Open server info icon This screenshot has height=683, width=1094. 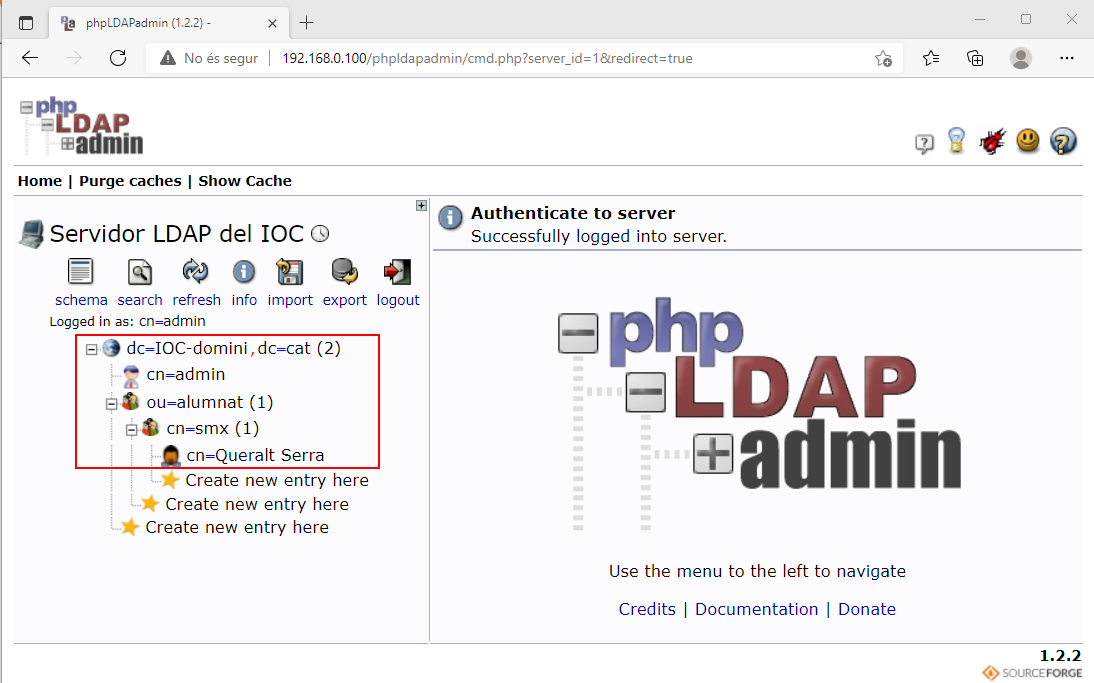[x=244, y=272]
